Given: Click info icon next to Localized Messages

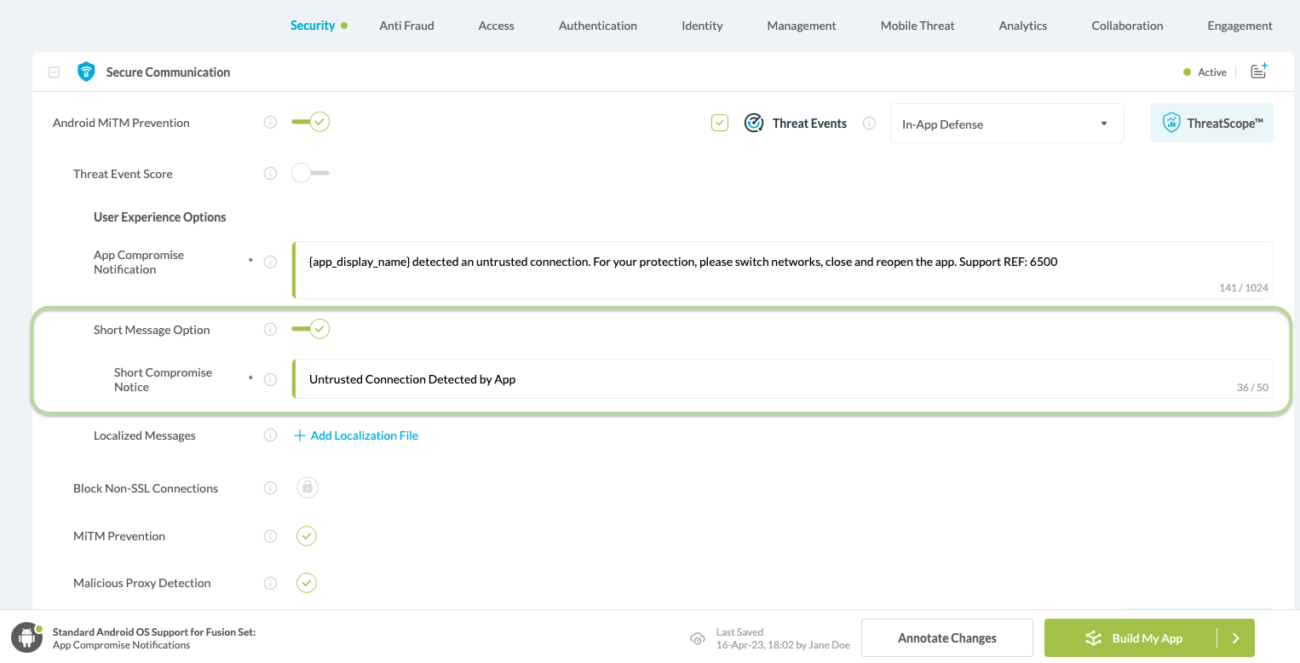Looking at the screenshot, I should click(270, 436).
